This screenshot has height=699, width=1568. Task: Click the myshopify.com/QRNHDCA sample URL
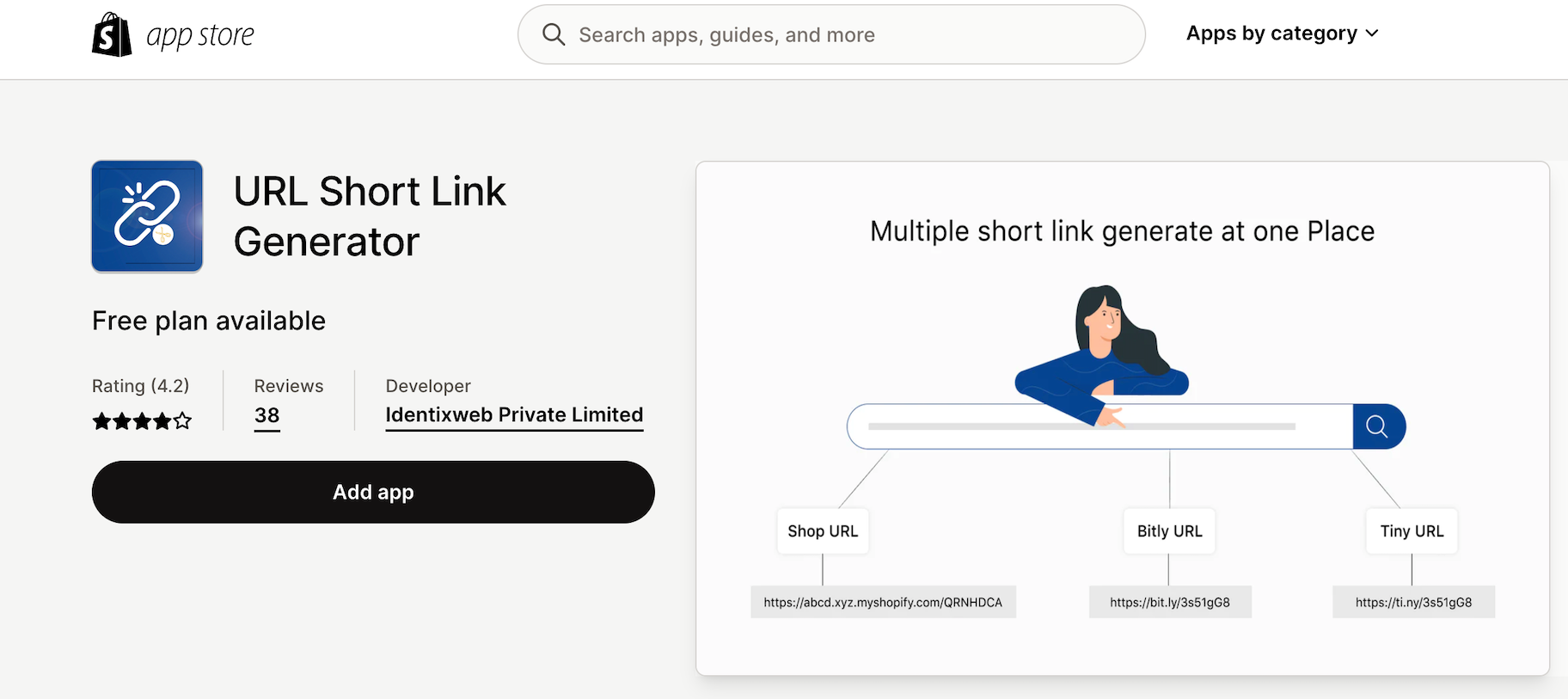[x=883, y=602]
